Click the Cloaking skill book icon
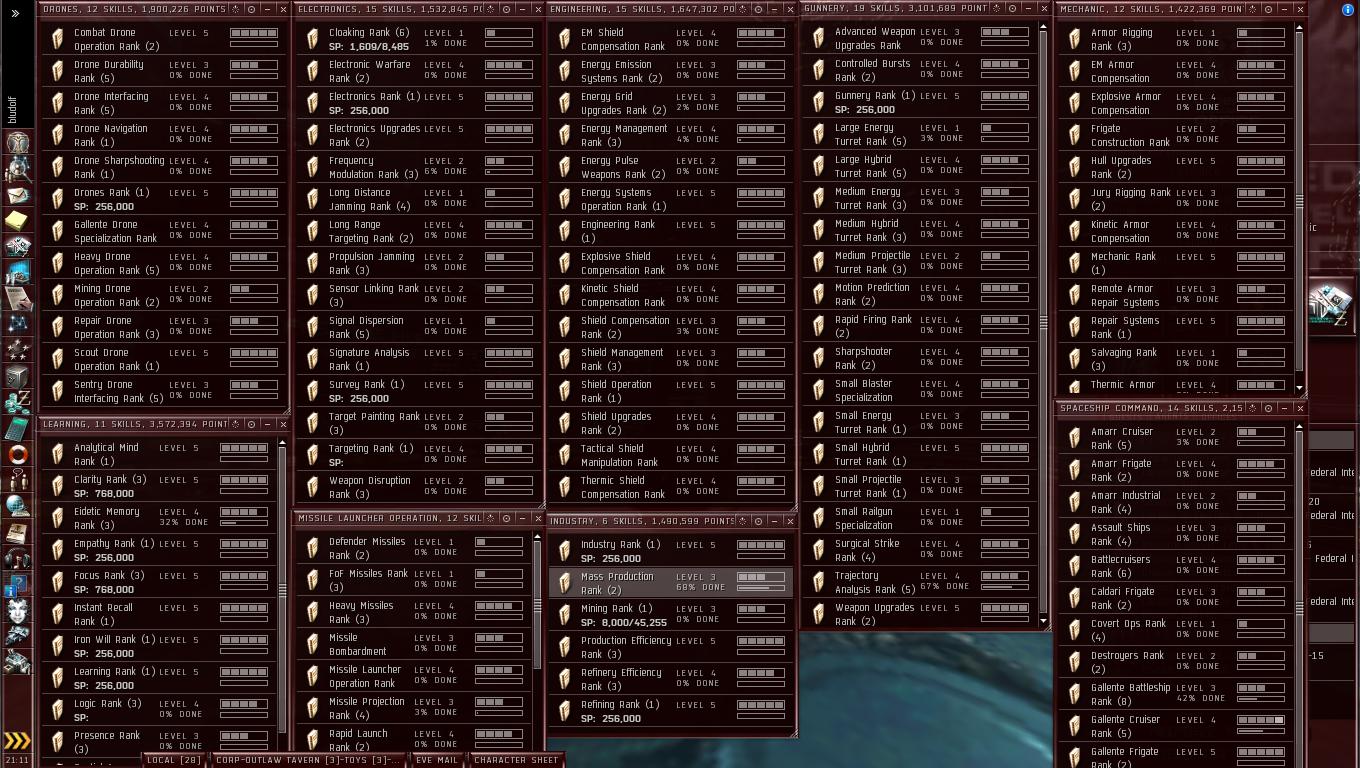 (313, 39)
